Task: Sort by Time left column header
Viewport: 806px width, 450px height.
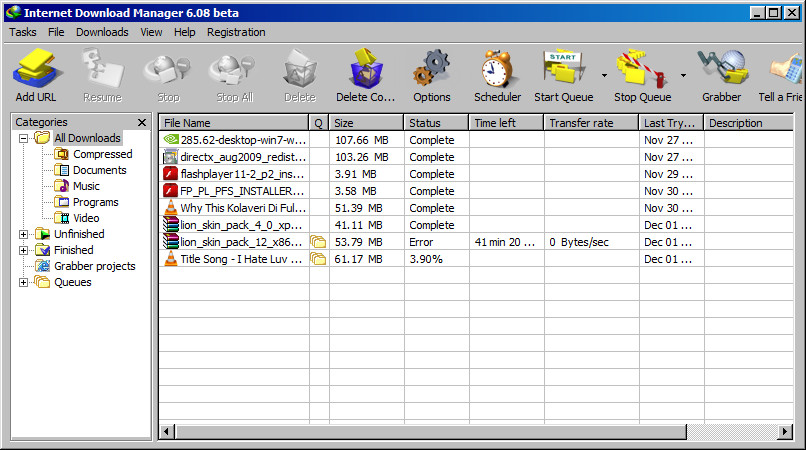Action: pyautogui.click(x=506, y=123)
